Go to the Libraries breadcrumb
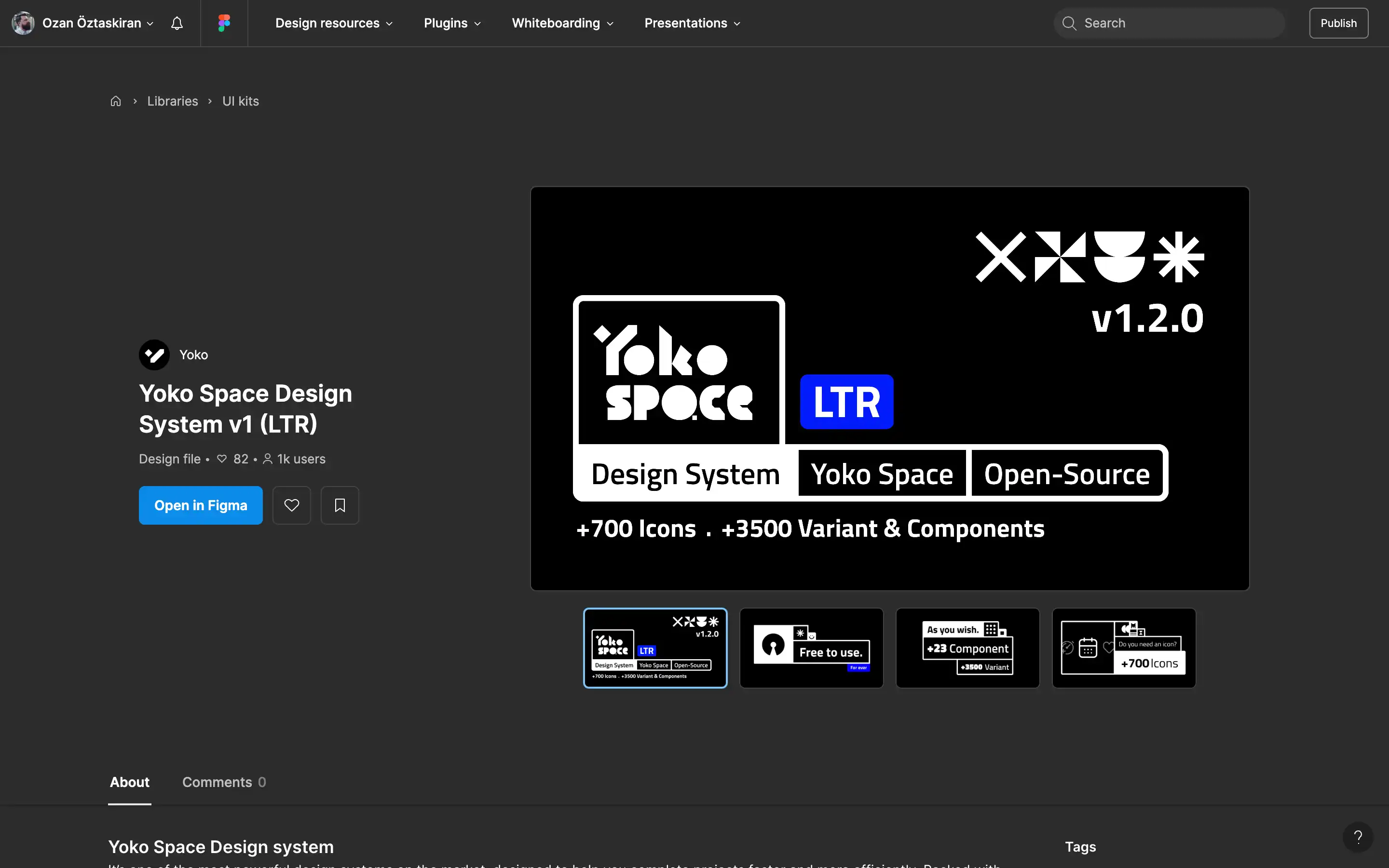Screen dimensions: 1389x868 point(172,101)
